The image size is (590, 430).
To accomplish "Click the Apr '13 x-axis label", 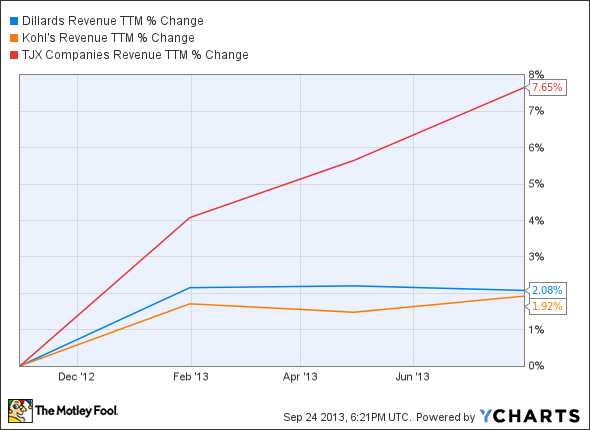I will (x=300, y=377).
